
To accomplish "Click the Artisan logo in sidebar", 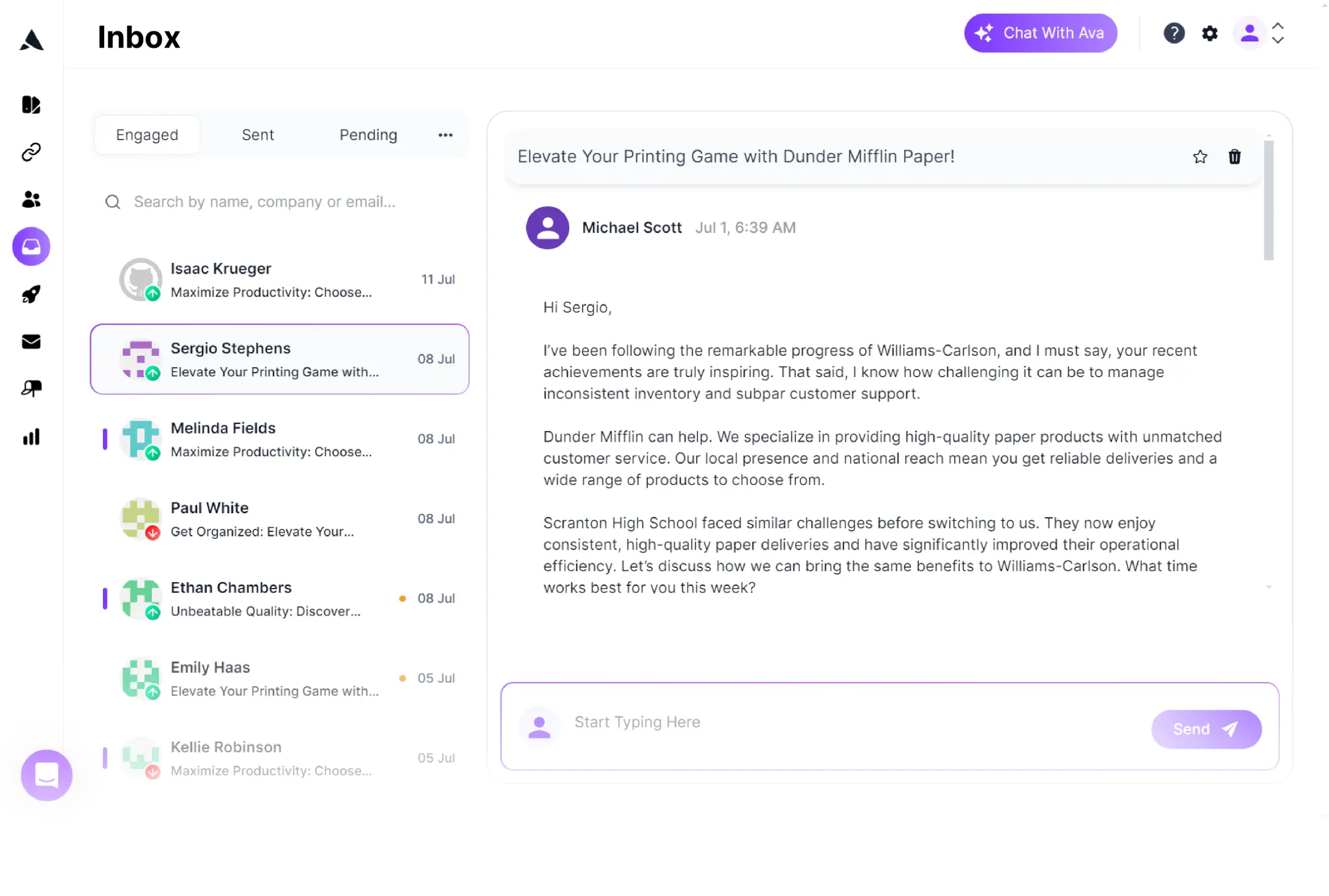I will pyautogui.click(x=31, y=40).
